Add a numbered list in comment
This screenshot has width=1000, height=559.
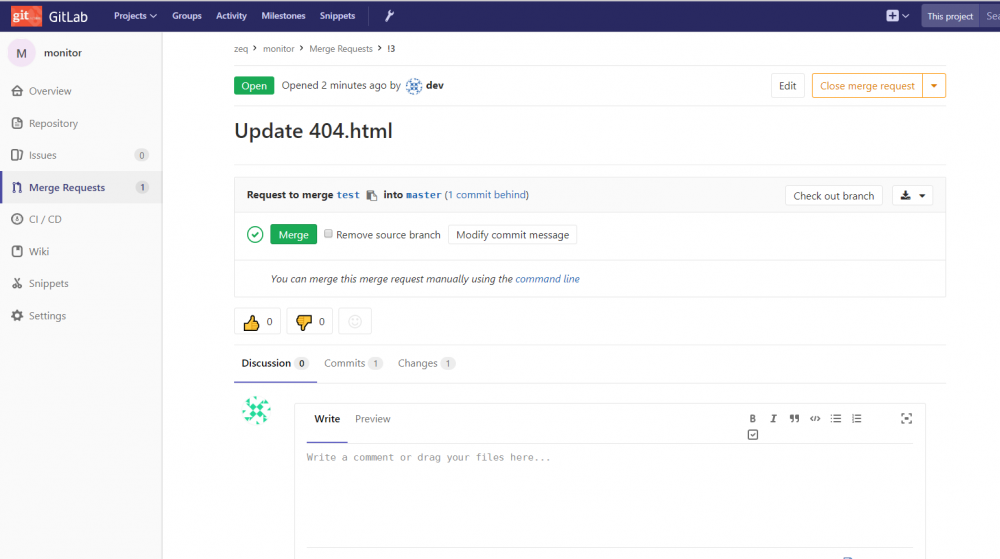(x=857, y=419)
